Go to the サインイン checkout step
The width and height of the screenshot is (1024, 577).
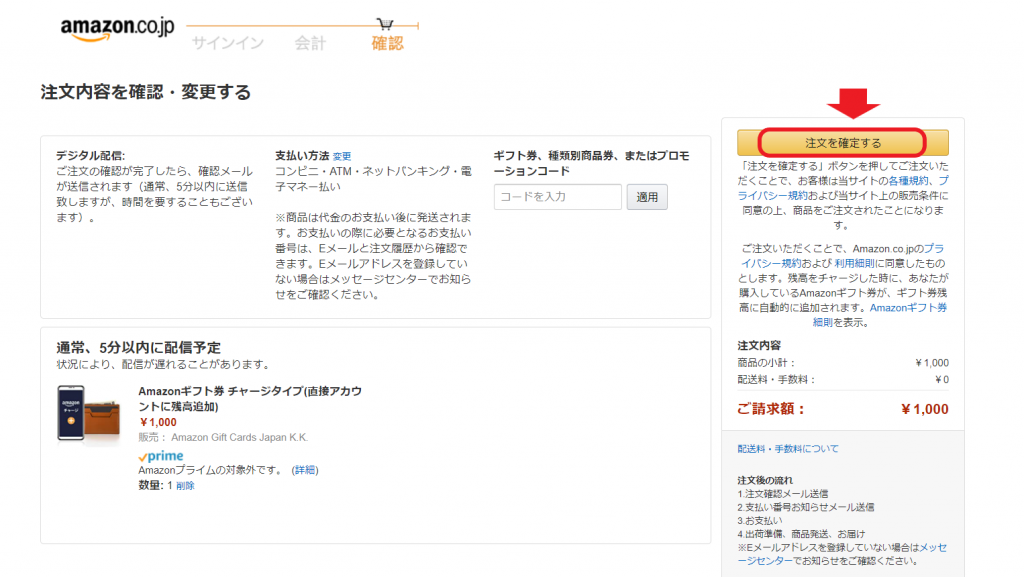tap(227, 43)
